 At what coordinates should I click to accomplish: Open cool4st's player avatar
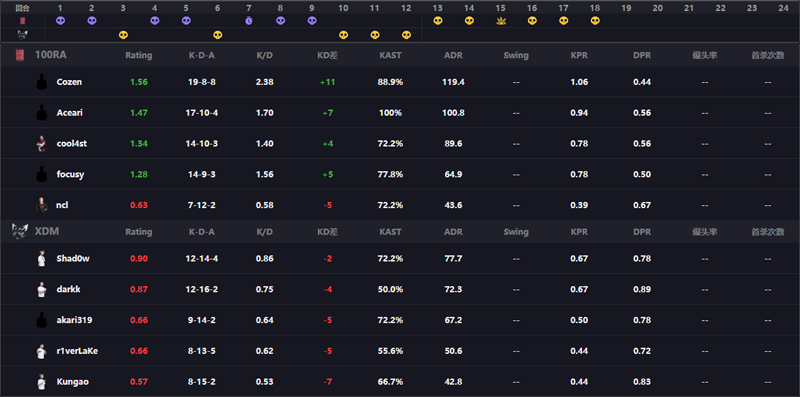[x=41, y=144]
